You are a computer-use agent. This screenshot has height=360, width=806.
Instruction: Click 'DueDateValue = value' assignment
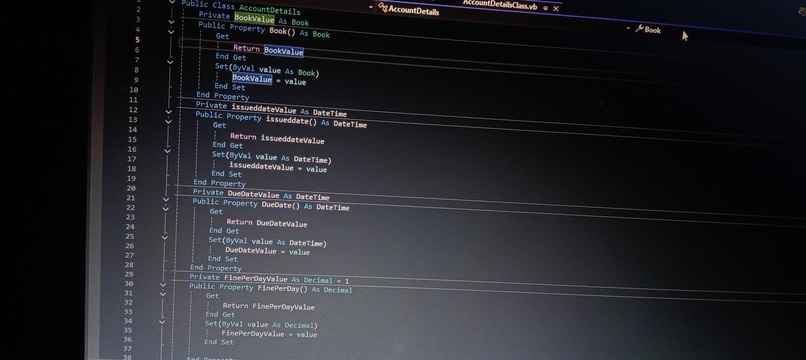267,251
